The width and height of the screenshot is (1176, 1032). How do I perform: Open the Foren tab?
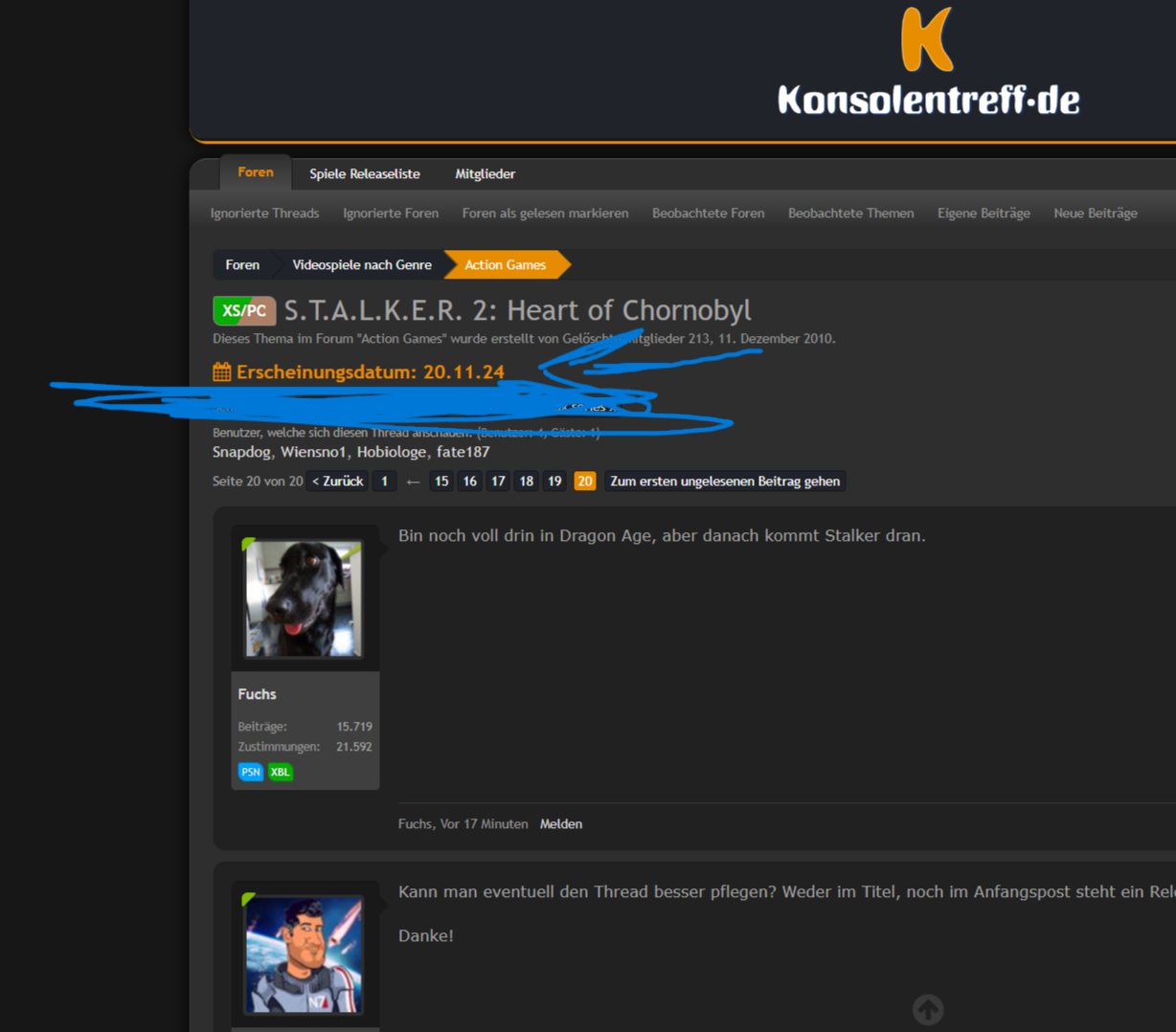pos(256,172)
